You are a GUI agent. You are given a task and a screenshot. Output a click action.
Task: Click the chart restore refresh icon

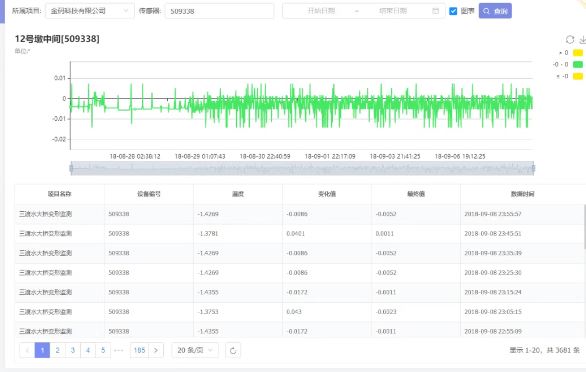coord(570,39)
